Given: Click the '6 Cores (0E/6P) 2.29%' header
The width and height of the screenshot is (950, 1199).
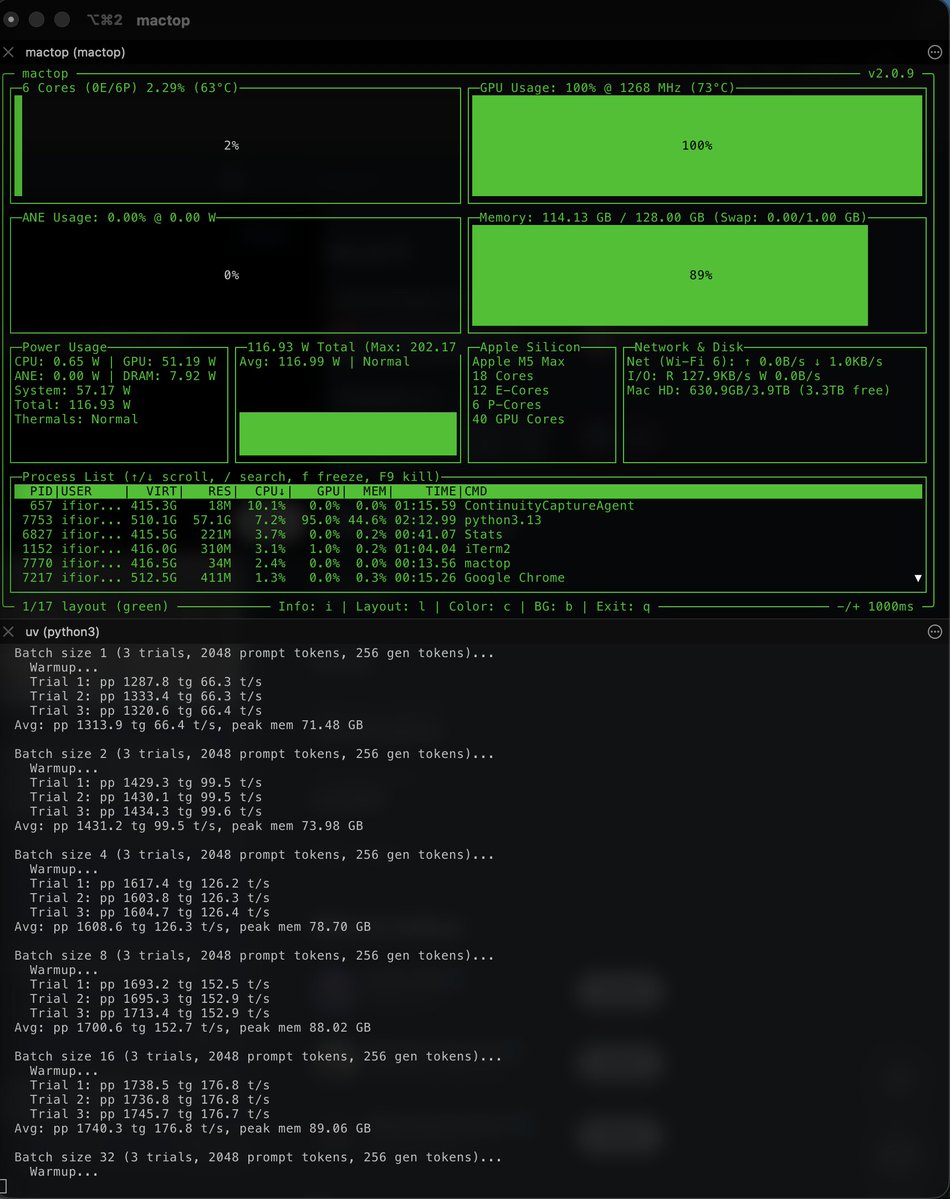Looking at the screenshot, I should [x=130, y=88].
